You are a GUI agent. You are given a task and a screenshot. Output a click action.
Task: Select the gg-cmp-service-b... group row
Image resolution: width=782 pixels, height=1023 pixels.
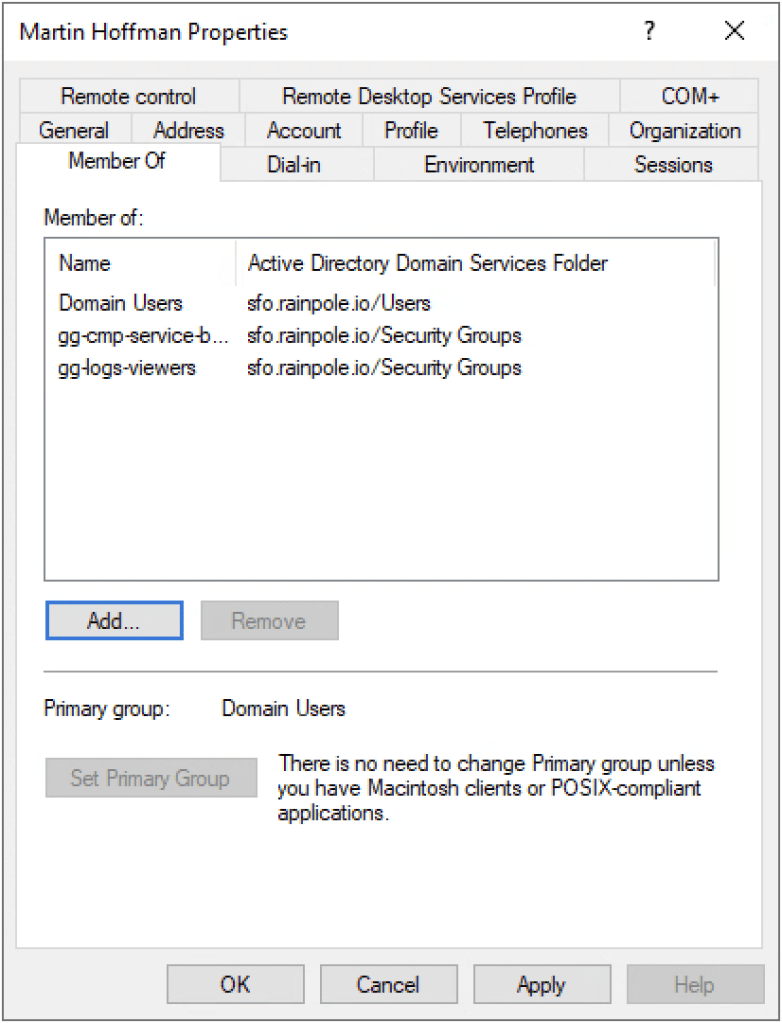[144, 335]
